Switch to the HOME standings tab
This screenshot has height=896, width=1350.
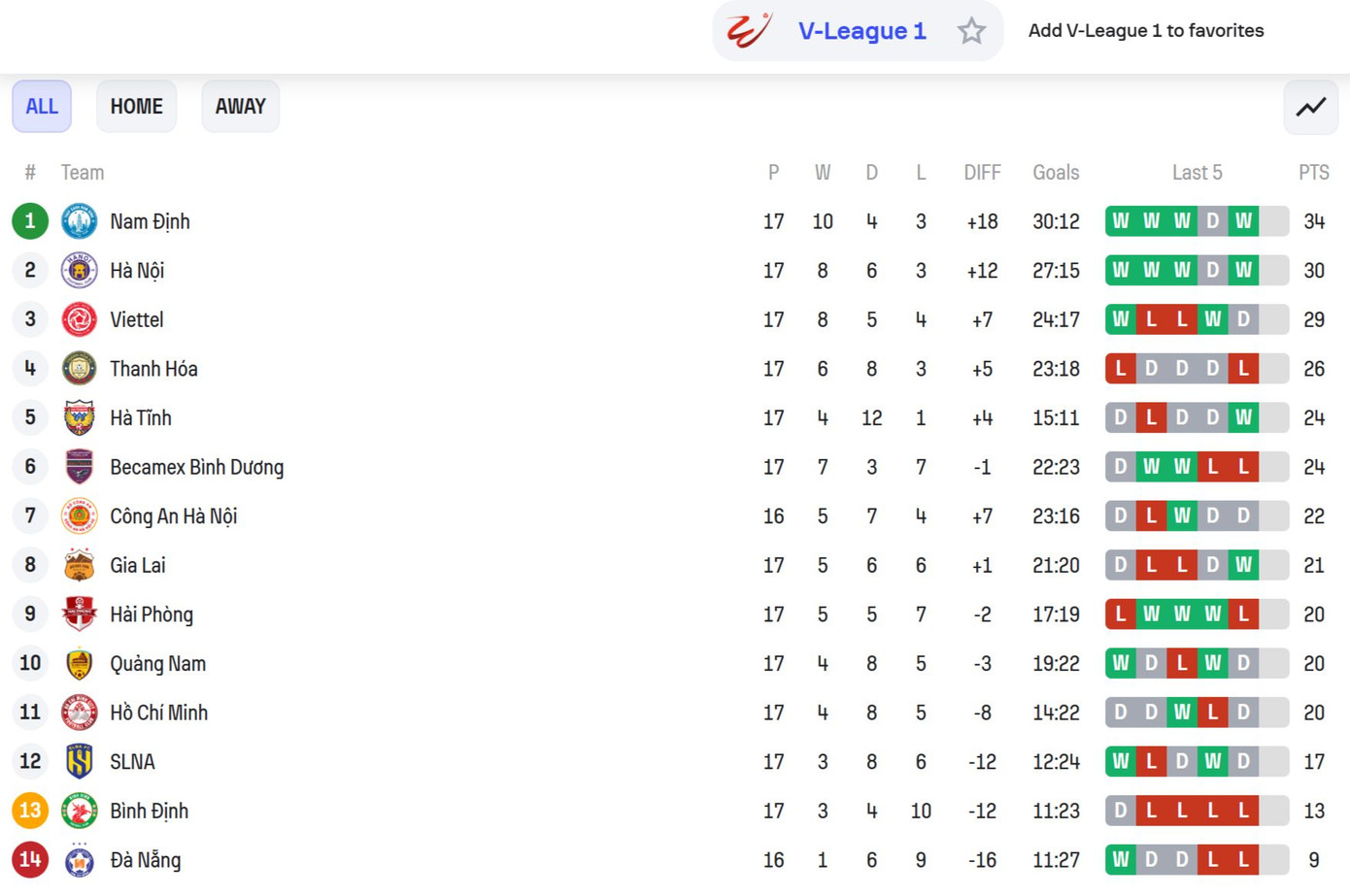click(x=136, y=107)
